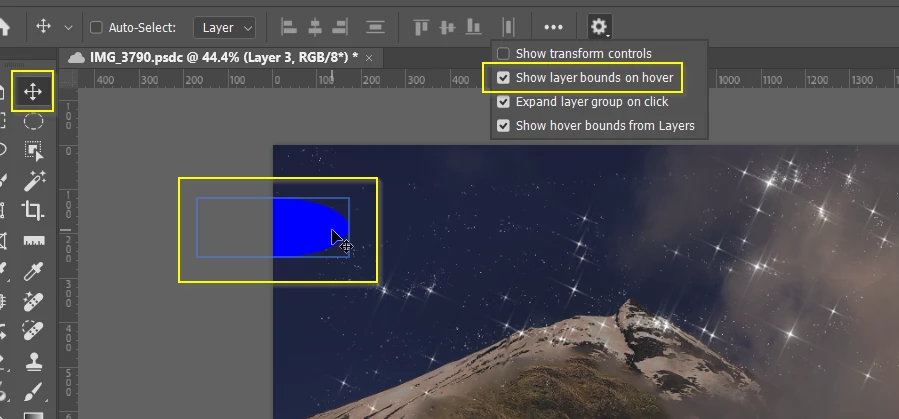Open the three-dots align and distribute options
This screenshot has width=899, height=419.
(x=553, y=27)
